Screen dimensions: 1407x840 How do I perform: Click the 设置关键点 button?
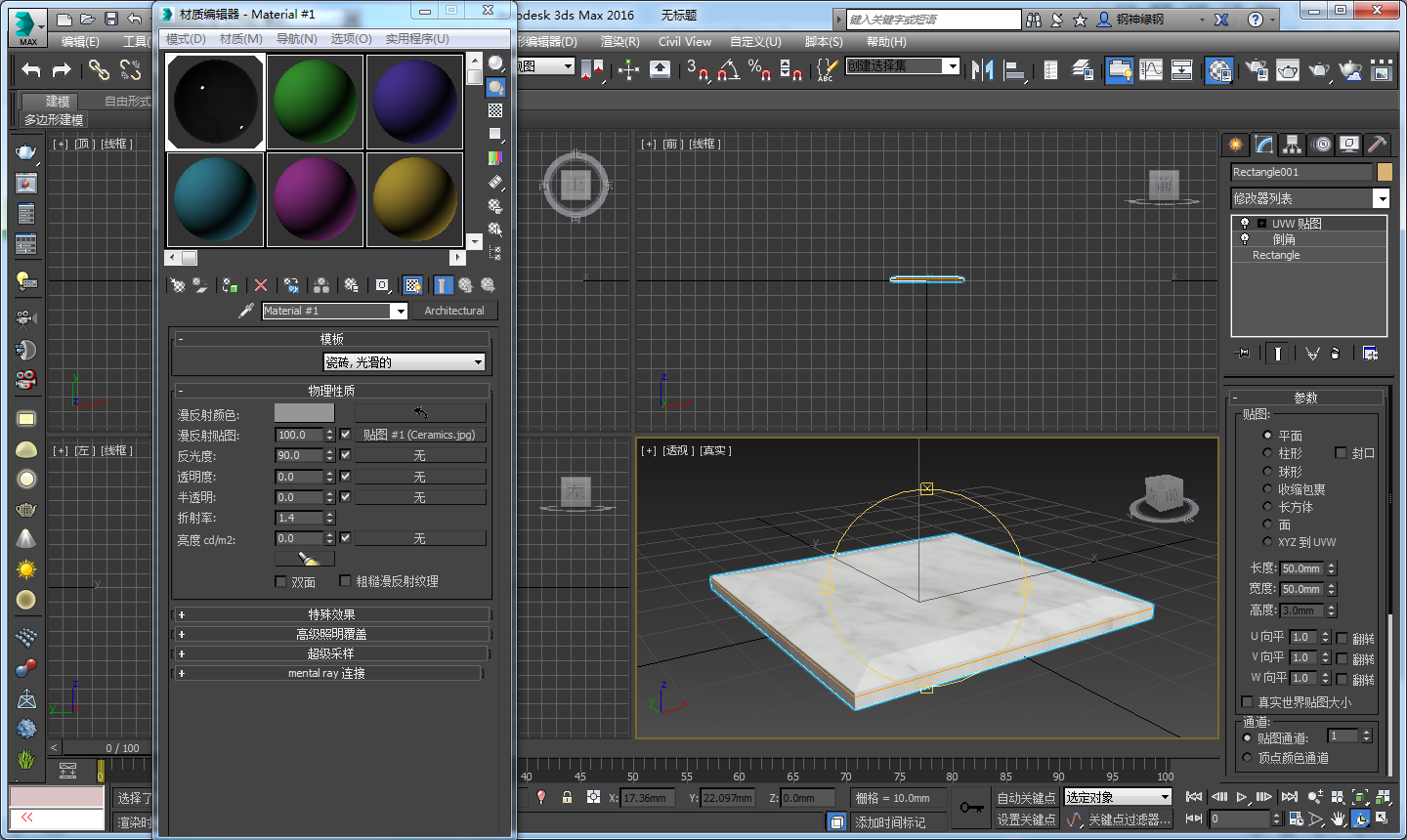pos(1026,819)
